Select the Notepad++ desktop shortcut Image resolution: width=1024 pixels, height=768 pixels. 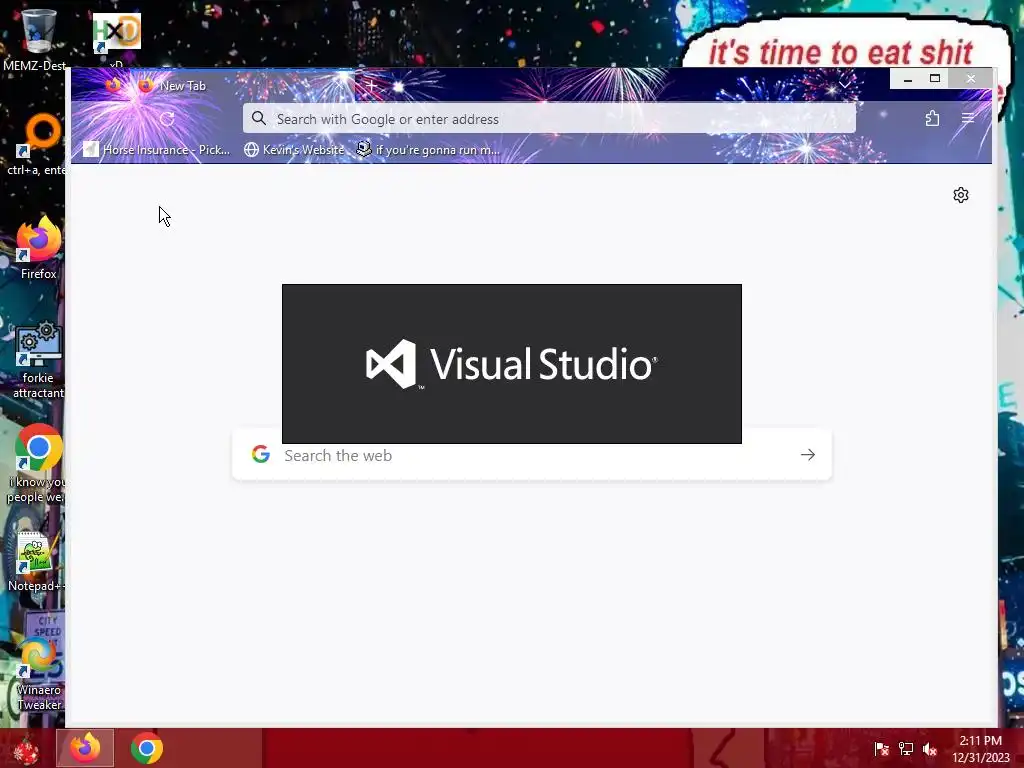(x=37, y=562)
